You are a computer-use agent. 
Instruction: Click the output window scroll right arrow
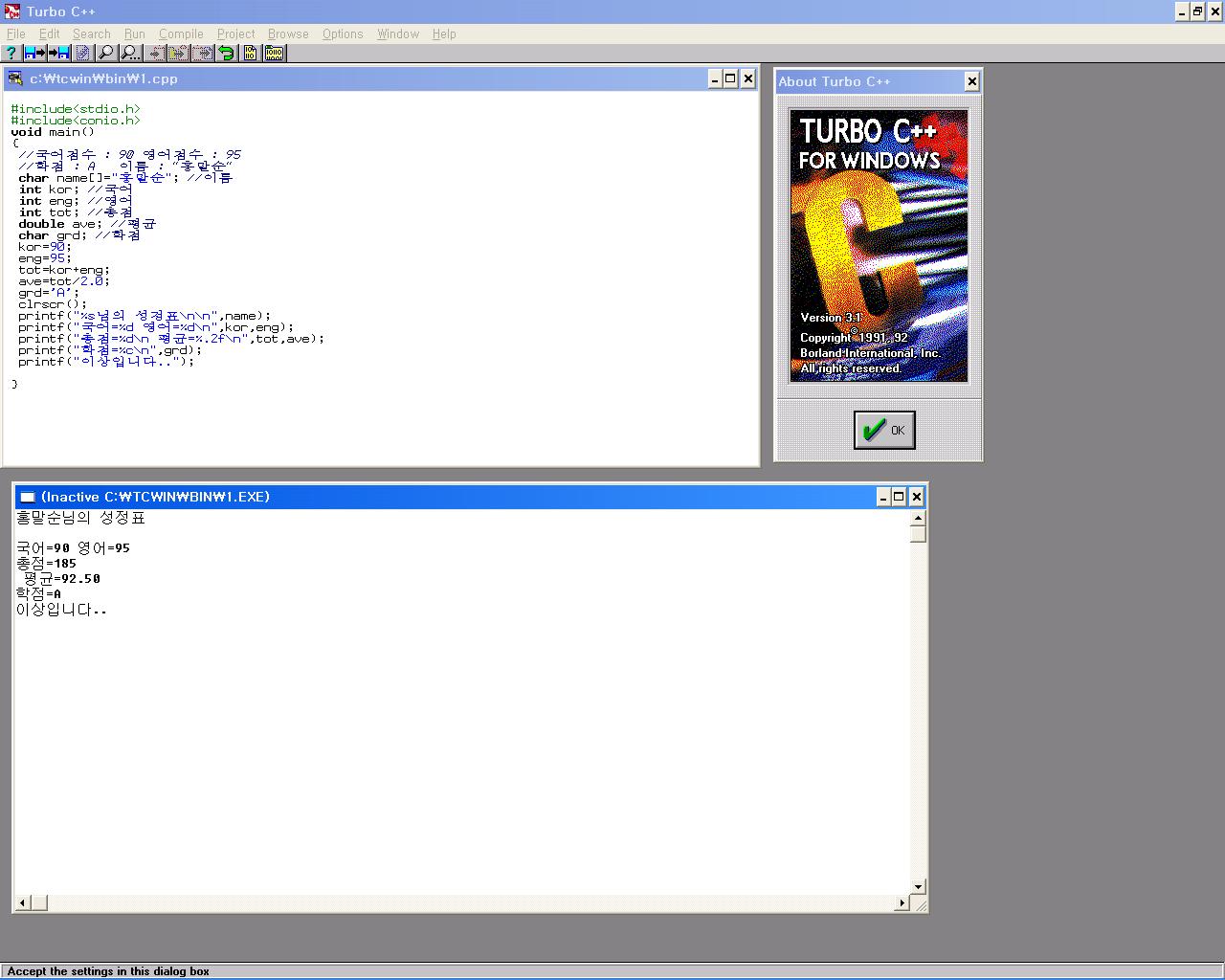tap(902, 902)
